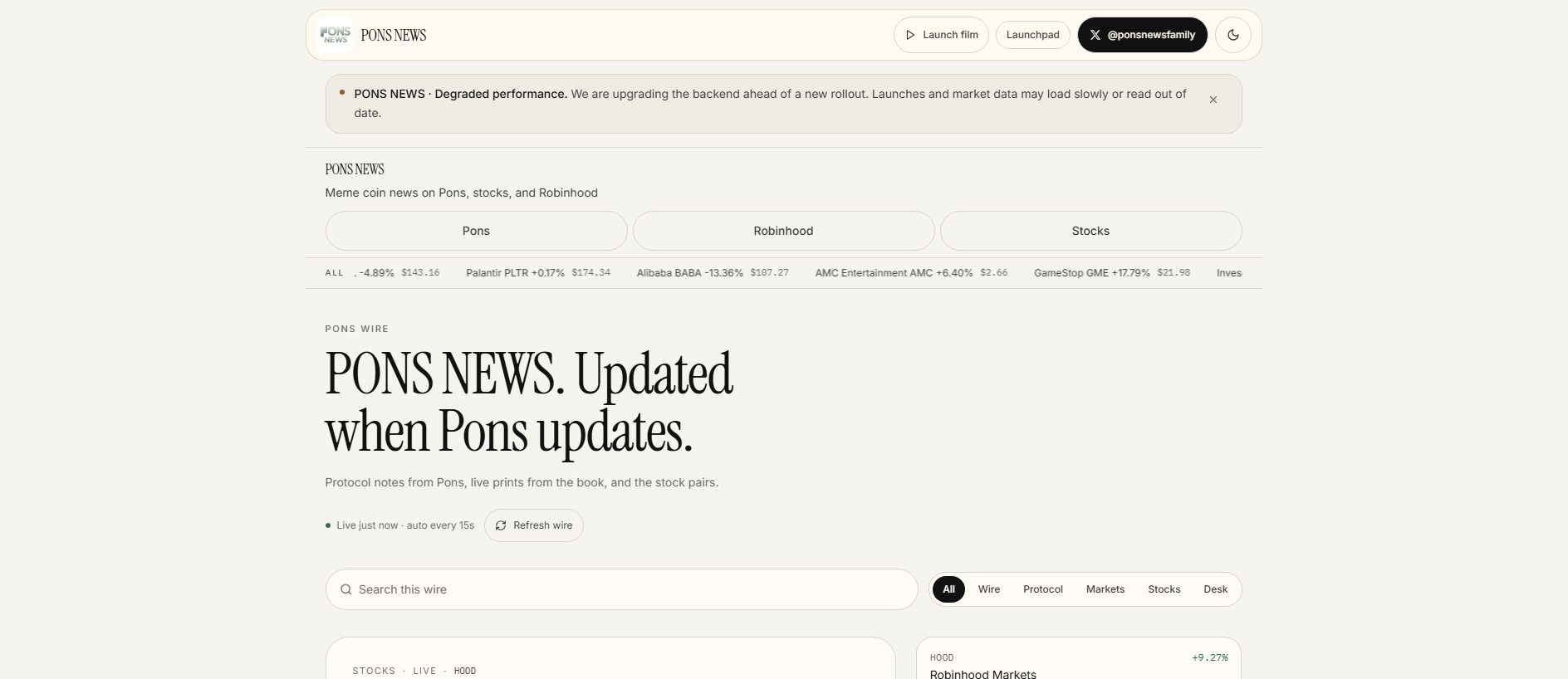Screen dimensions: 1568x679
Task: Click the magnifier search icon
Action: (x=346, y=589)
